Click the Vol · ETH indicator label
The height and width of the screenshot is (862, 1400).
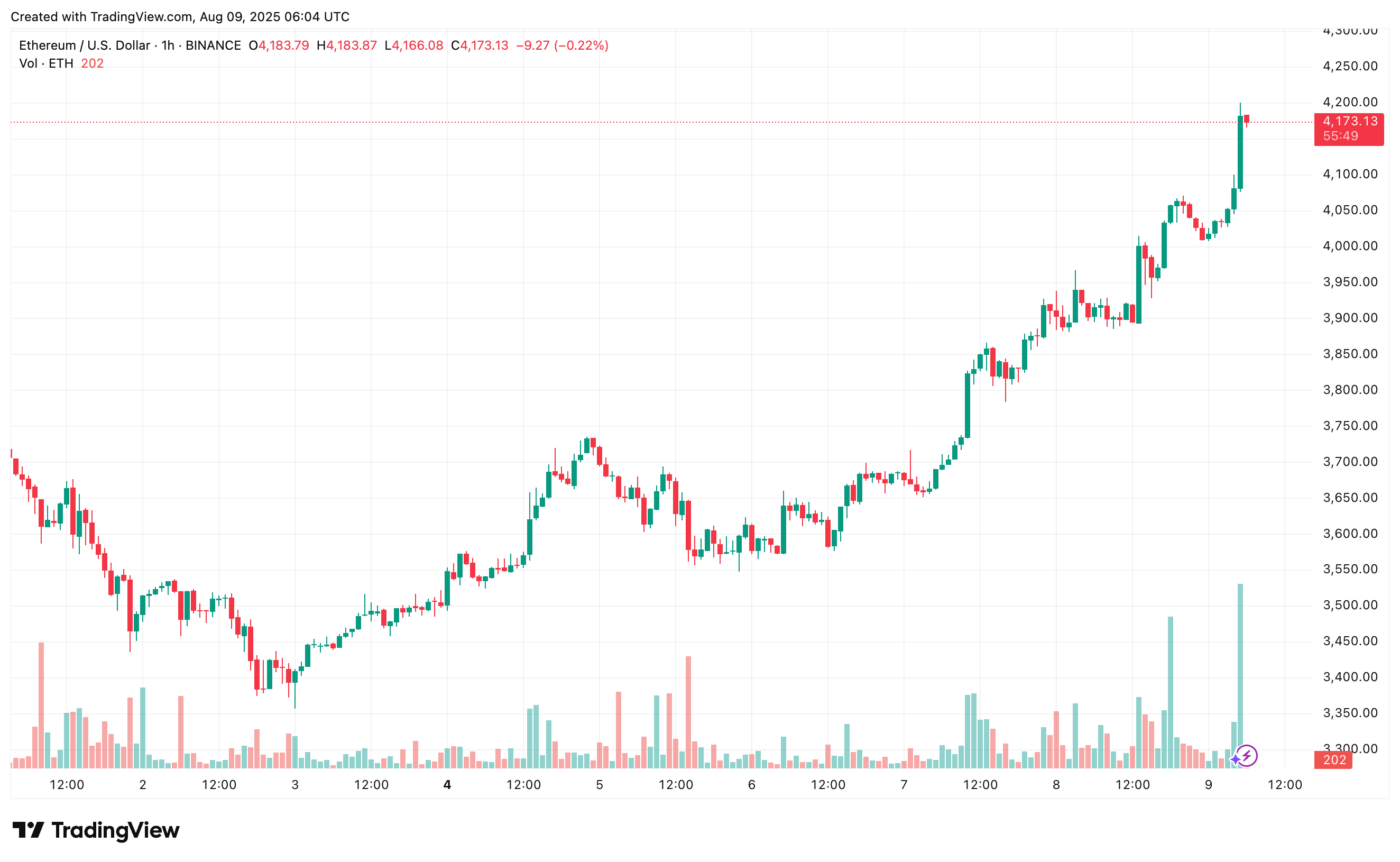pos(46,63)
